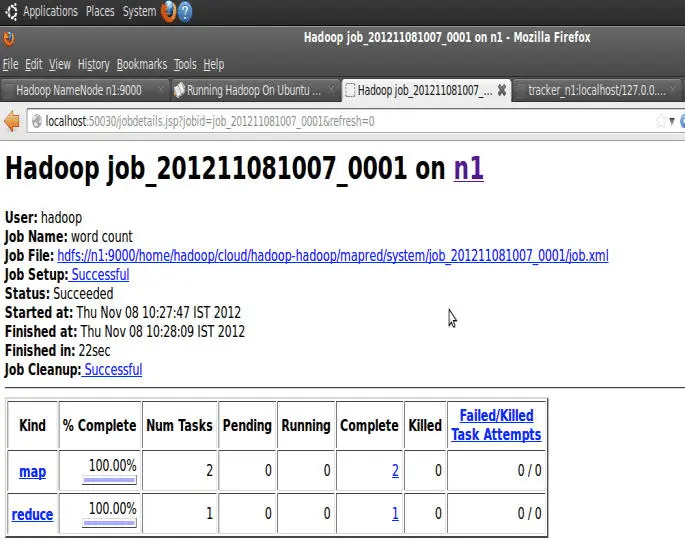Close the Running Hadoop On Ubuntu tab

pos(332,90)
